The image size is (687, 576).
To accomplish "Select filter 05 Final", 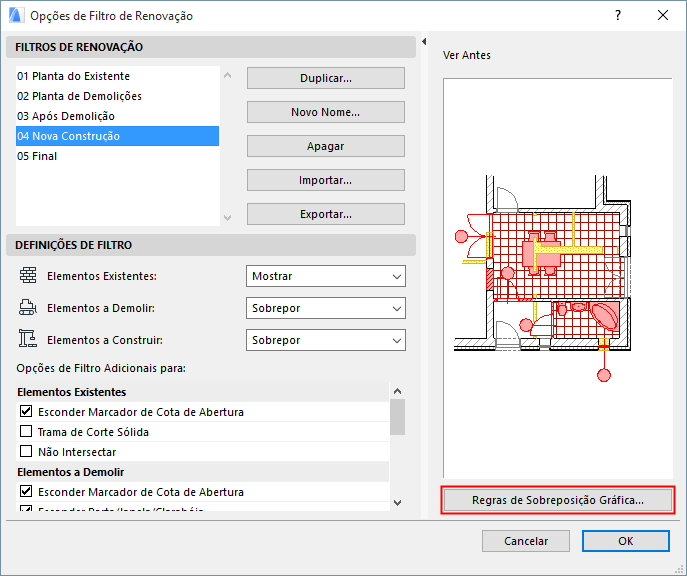I will tap(117, 156).
